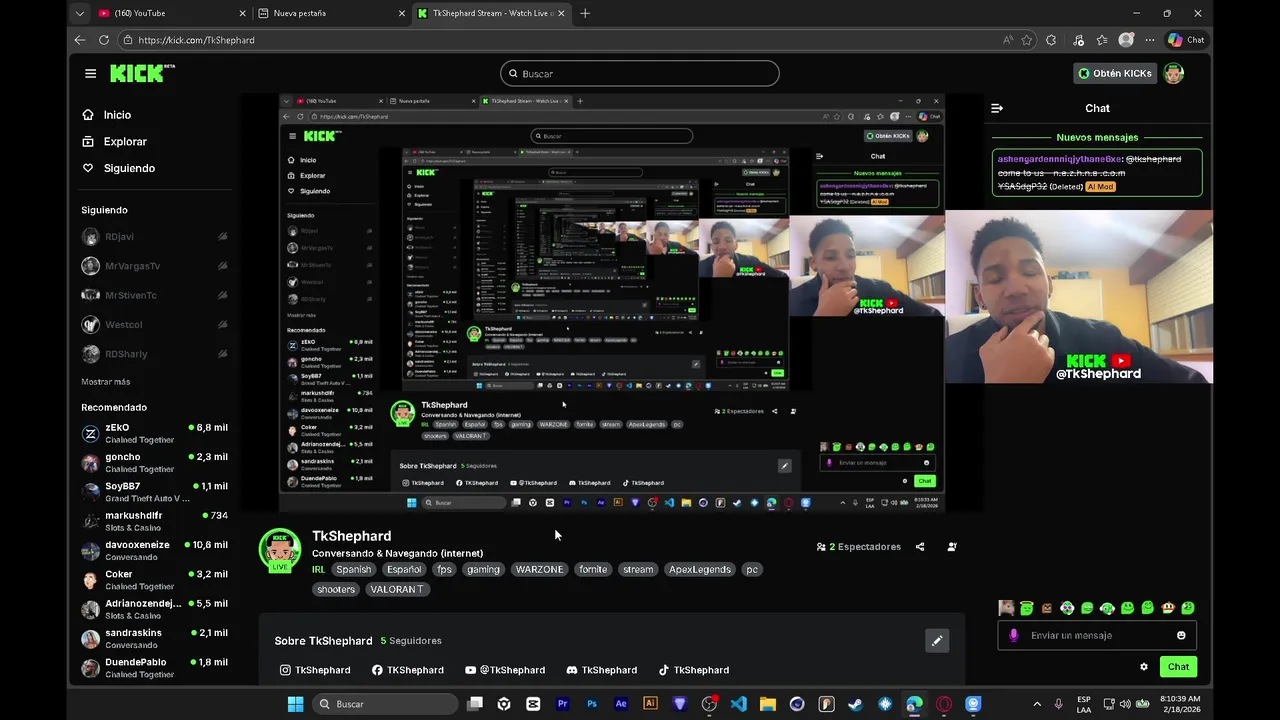1280x720 pixels.
Task: Open TkShephard Facebook link
Action: coord(407,670)
